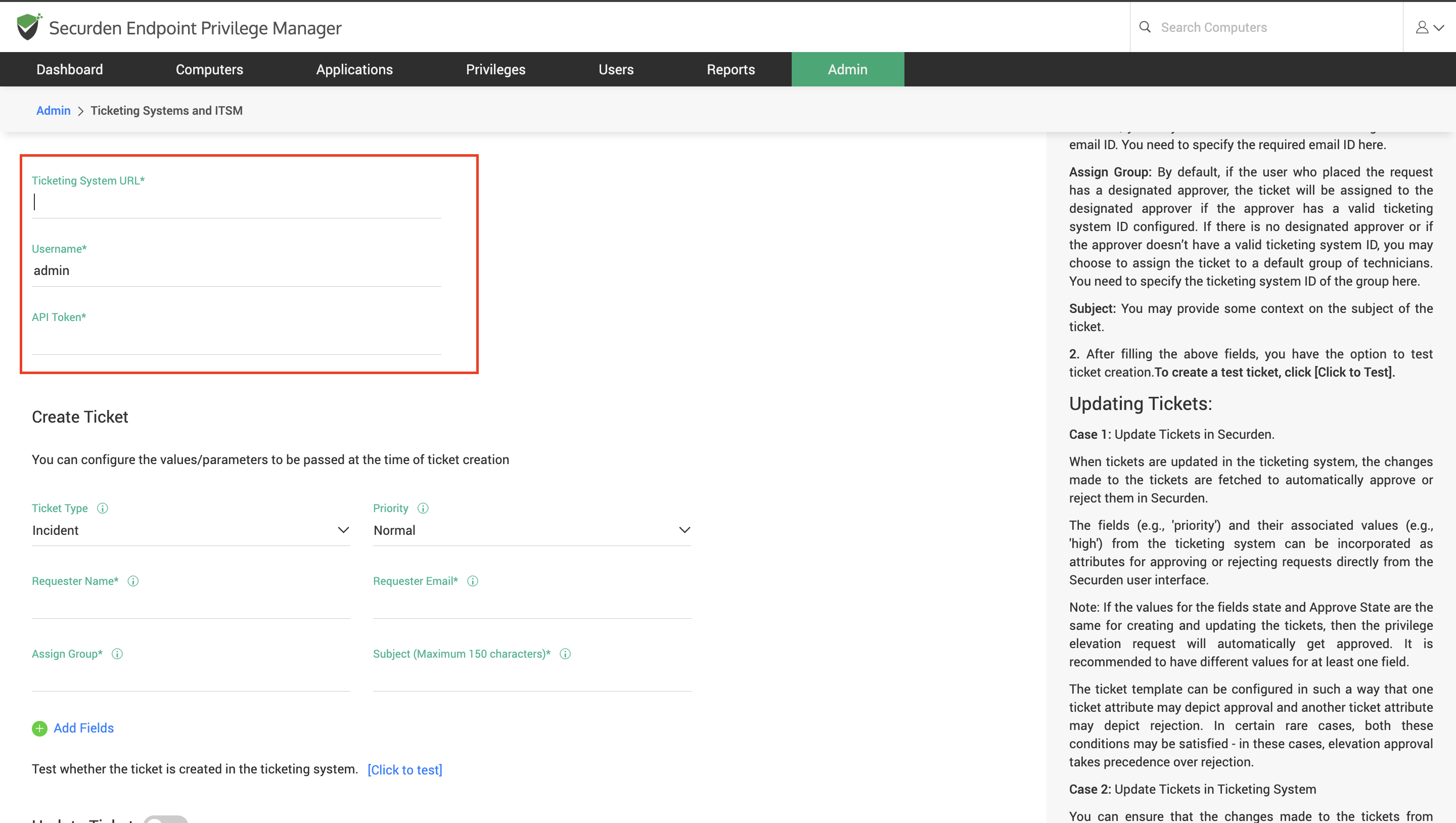Click the Securden Endpoint Privilege Manager title
Viewport: 1456px width, 823px height.
195,28
